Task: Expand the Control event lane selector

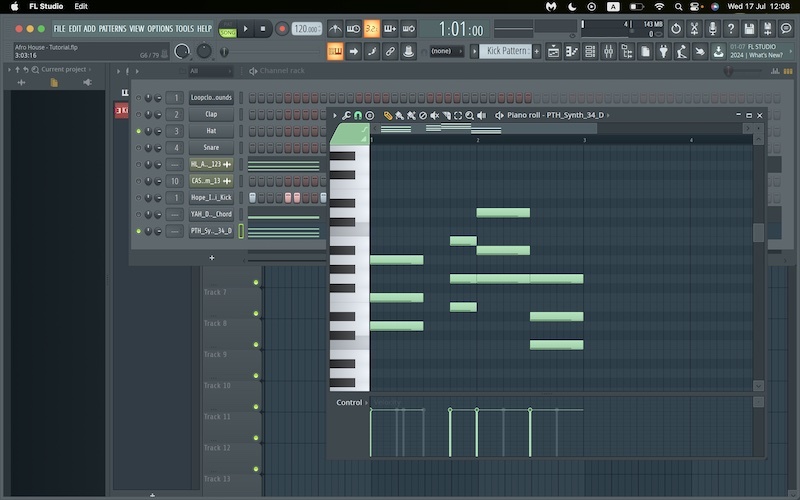Action: [349, 403]
